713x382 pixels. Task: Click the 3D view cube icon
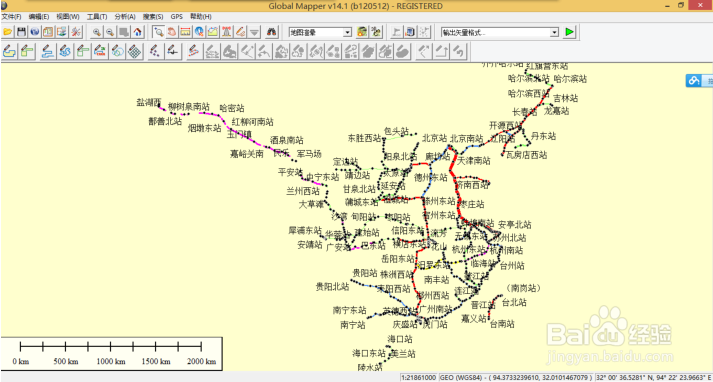coord(410,32)
